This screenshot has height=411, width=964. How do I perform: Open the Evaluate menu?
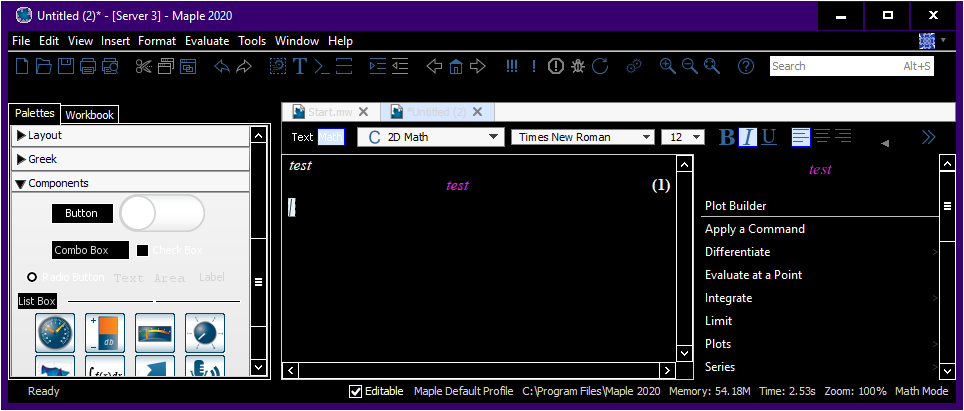coord(207,41)
